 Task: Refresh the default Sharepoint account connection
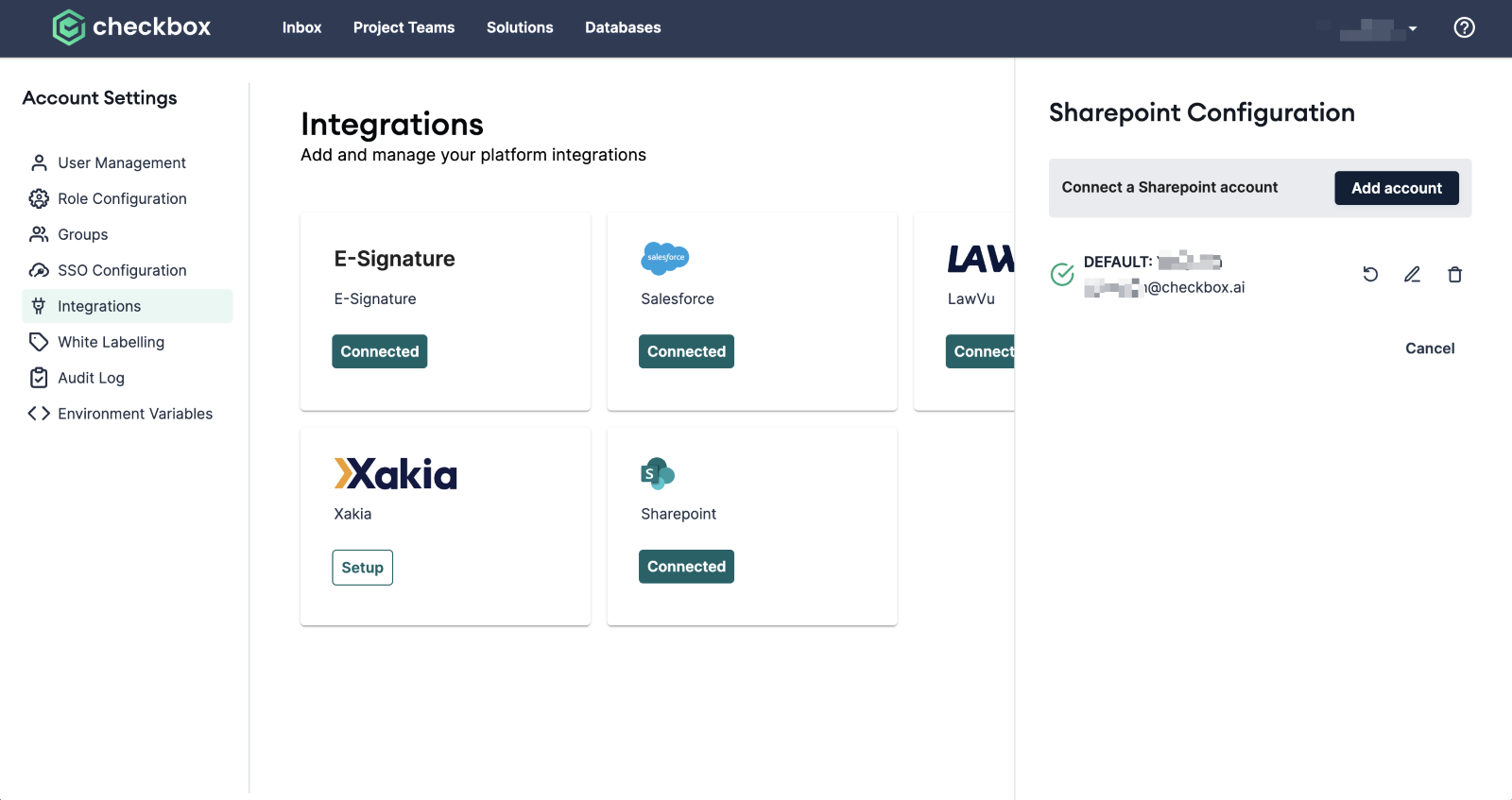1370,274
